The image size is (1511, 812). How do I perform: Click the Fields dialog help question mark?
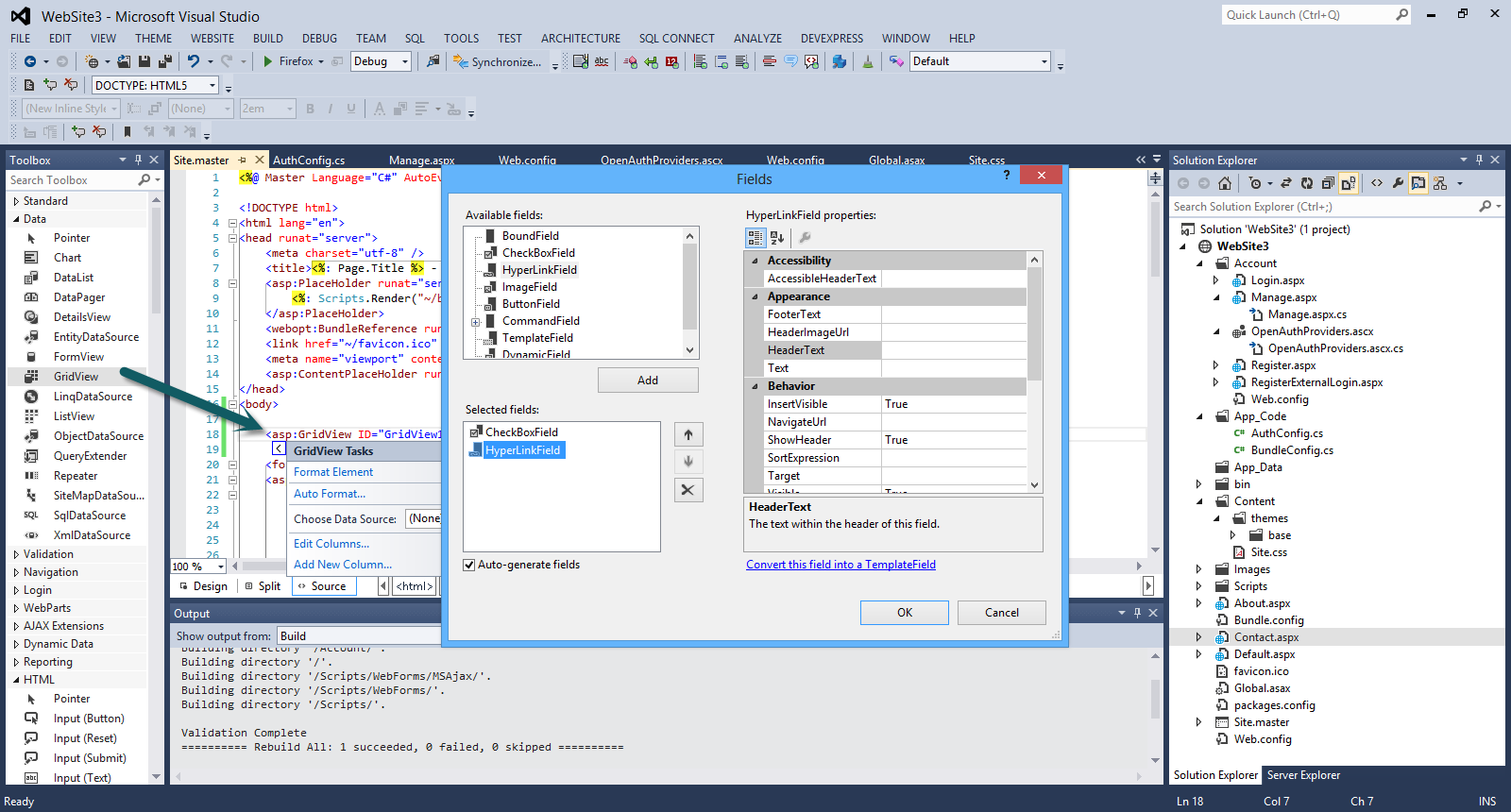tap(1007, 175)
